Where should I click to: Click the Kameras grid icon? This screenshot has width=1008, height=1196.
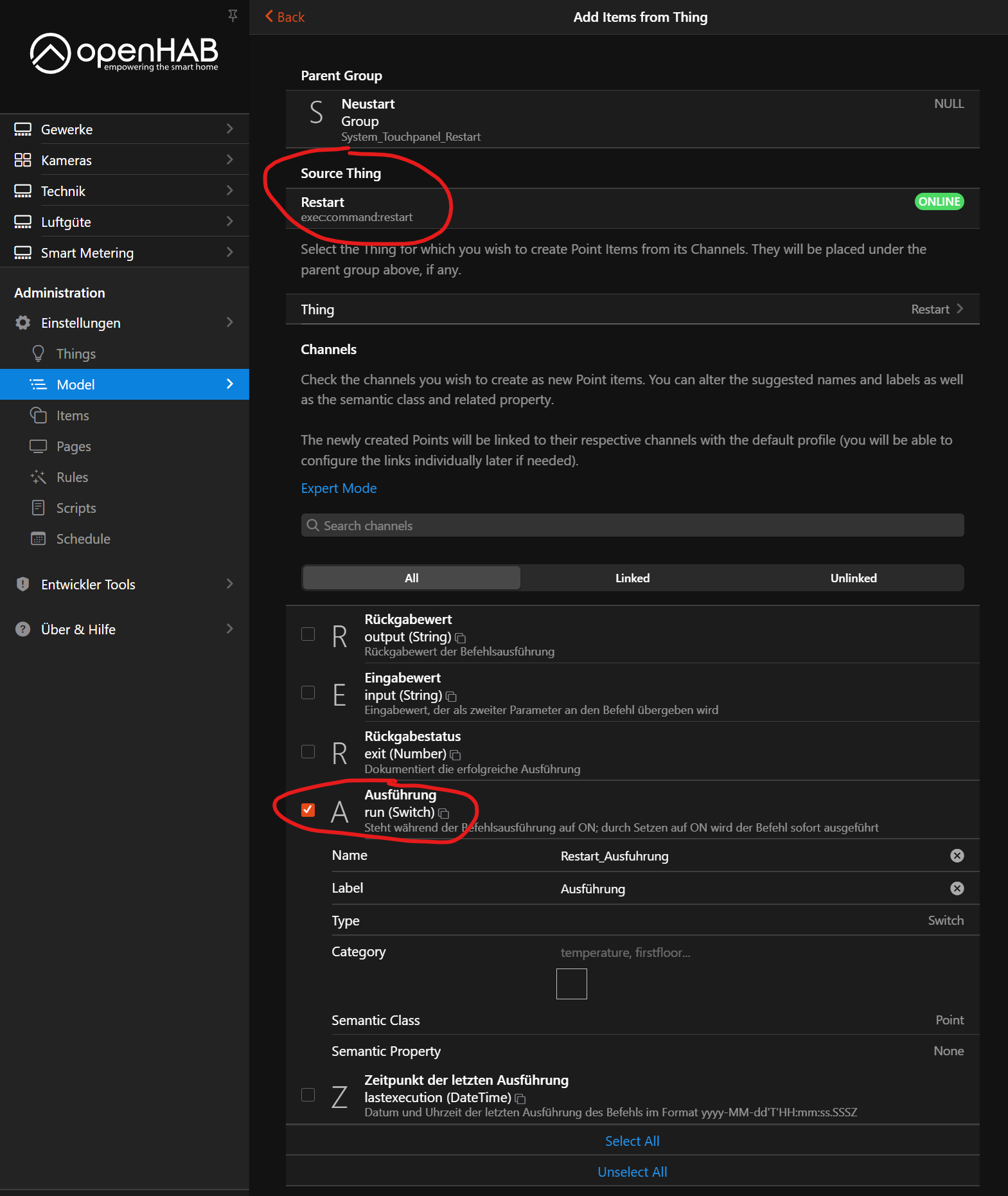click(22, 160)
